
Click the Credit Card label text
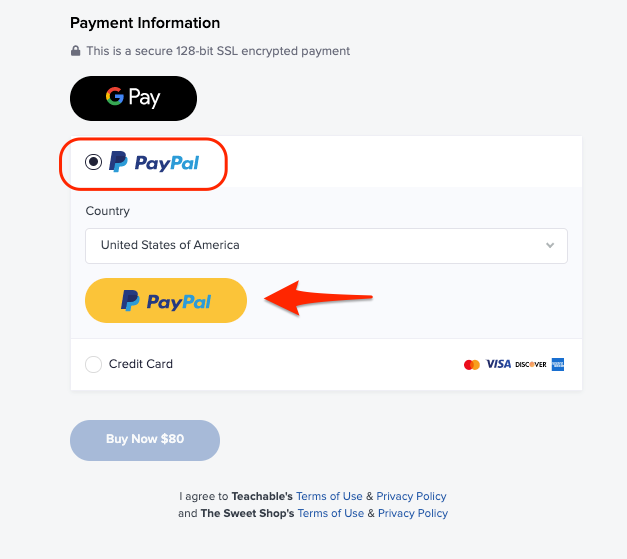tap(141, 364)
